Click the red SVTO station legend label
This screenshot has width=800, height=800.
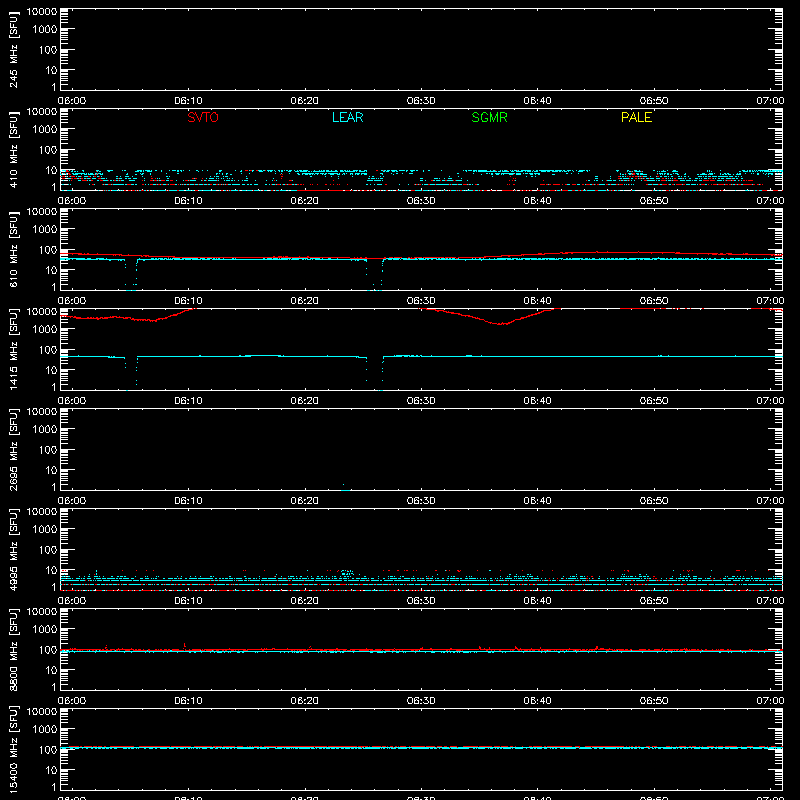203,117
